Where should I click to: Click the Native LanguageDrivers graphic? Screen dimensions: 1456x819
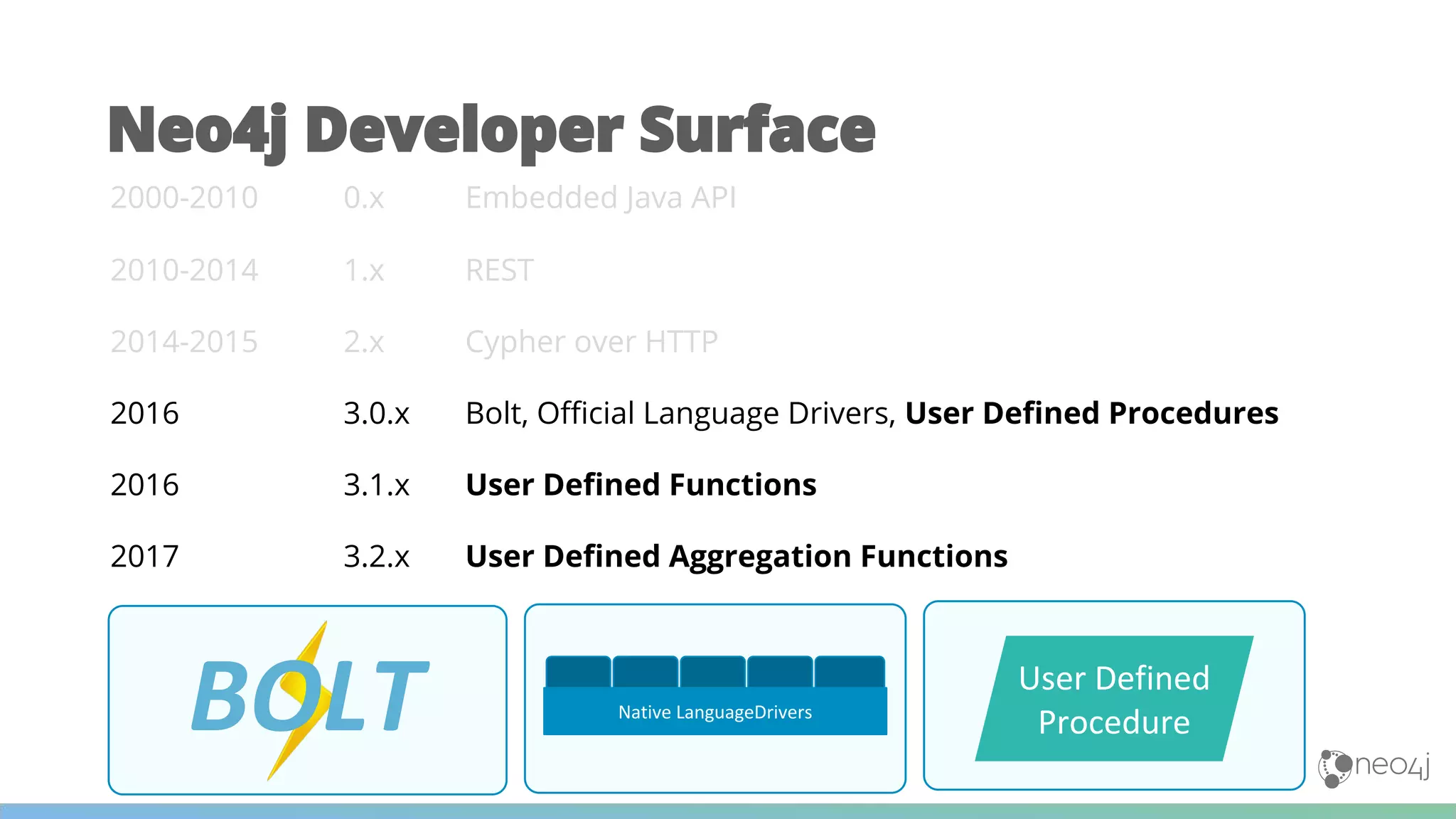click(x=715, y=695)
